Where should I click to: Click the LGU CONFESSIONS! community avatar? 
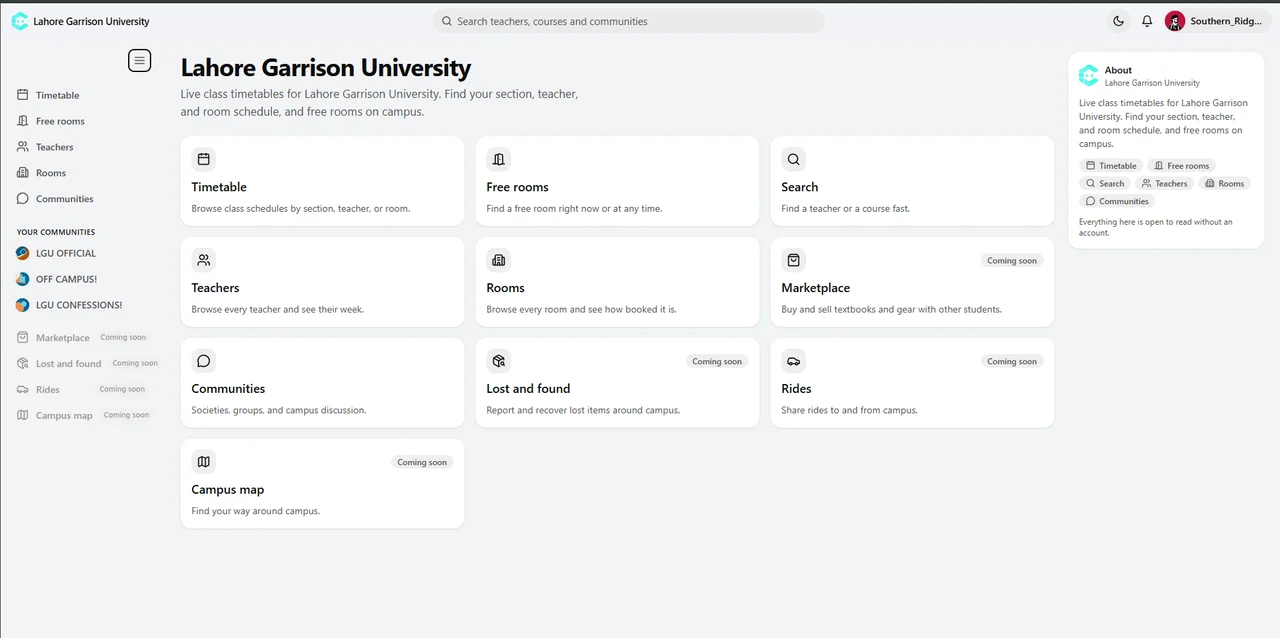23,305
